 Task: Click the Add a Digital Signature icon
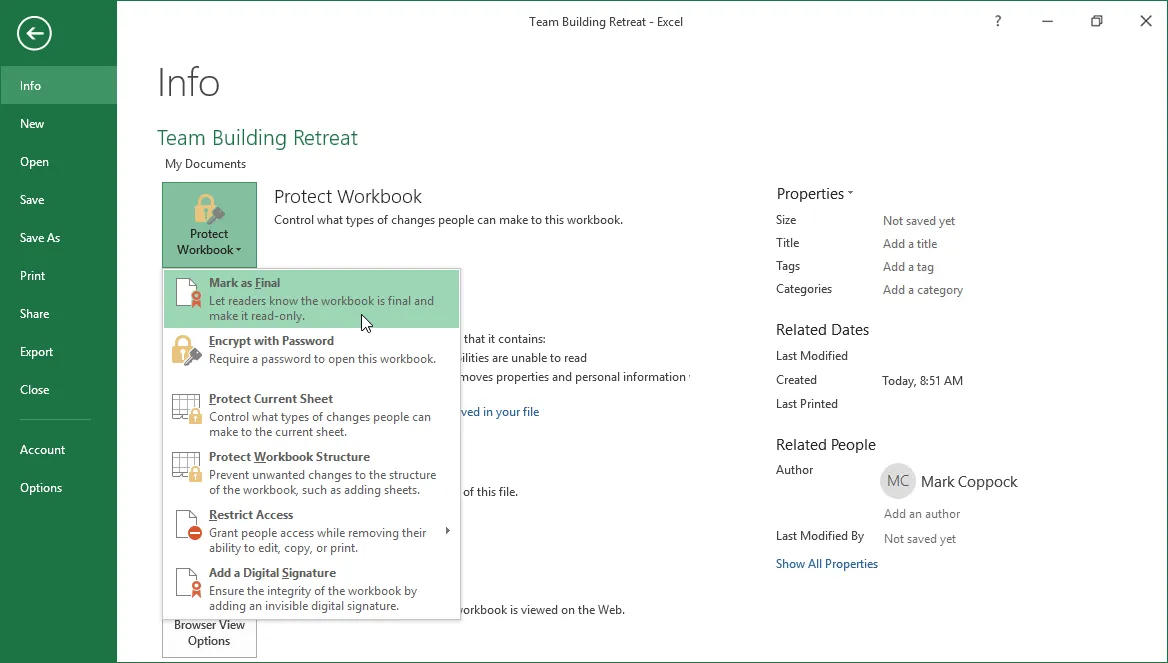pos(187,583)
